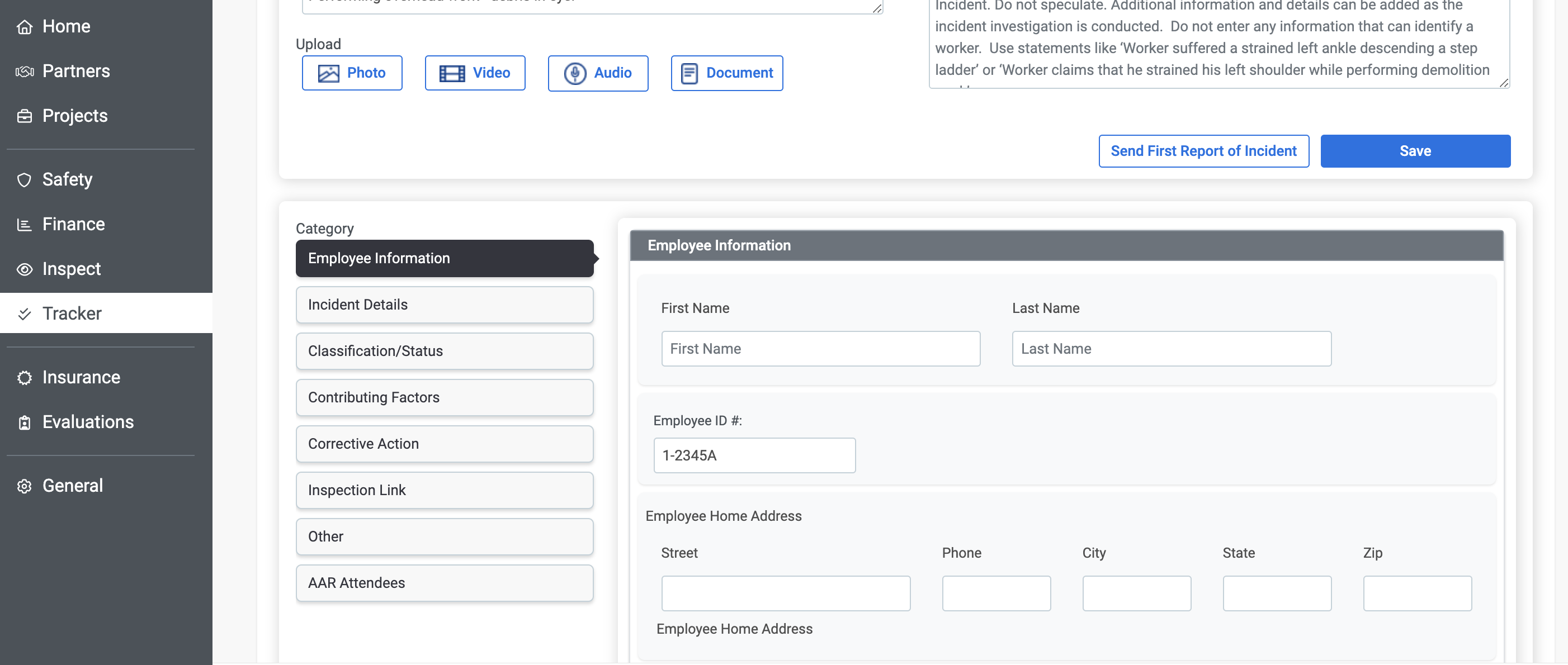Screen dimensions: 1568x665
Task: Go to Evaluations
Action: [x=106, y=422]
